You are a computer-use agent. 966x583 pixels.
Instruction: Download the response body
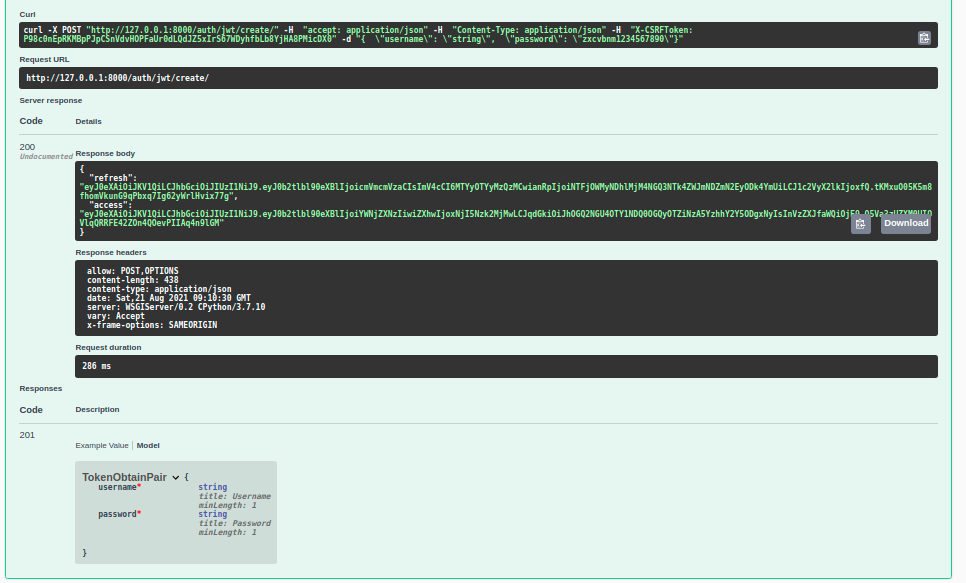pyautogui.click(x=906, y=224)
